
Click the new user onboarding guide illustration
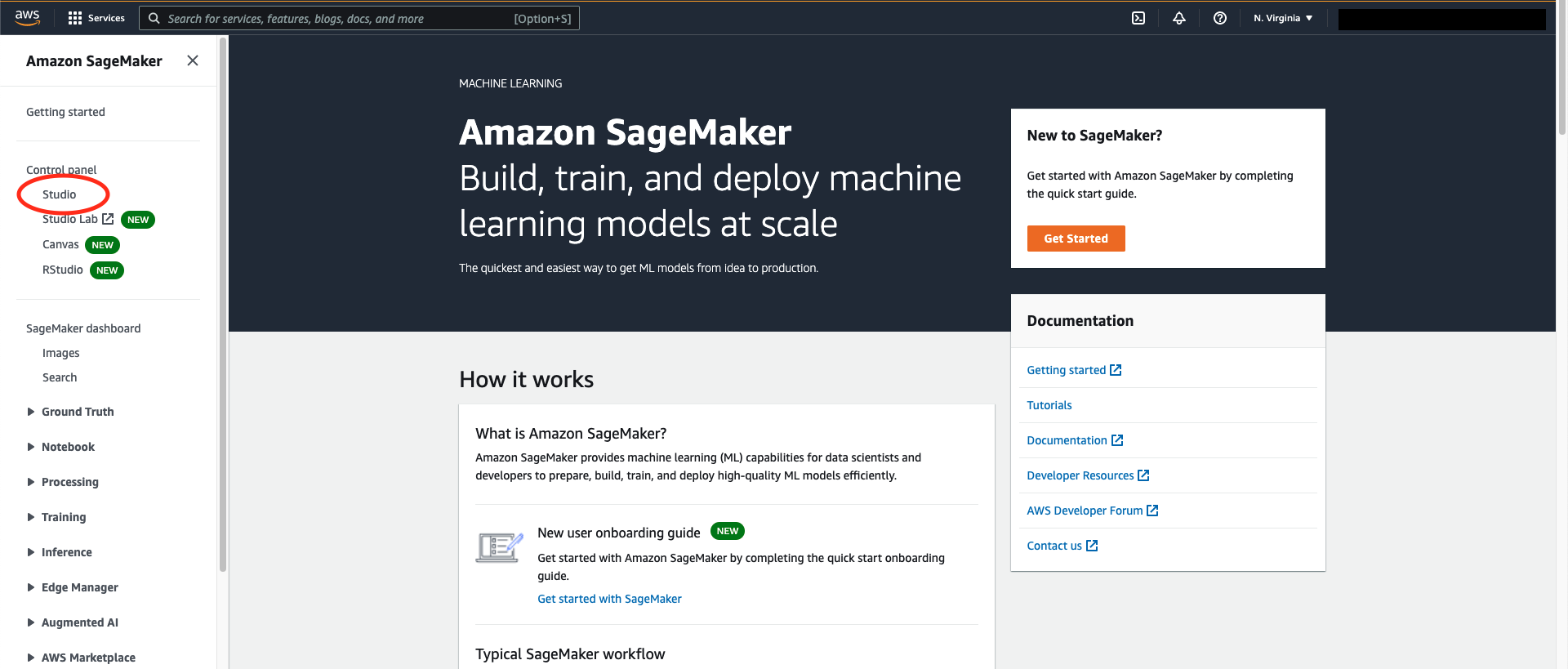(x=499, y=547)
